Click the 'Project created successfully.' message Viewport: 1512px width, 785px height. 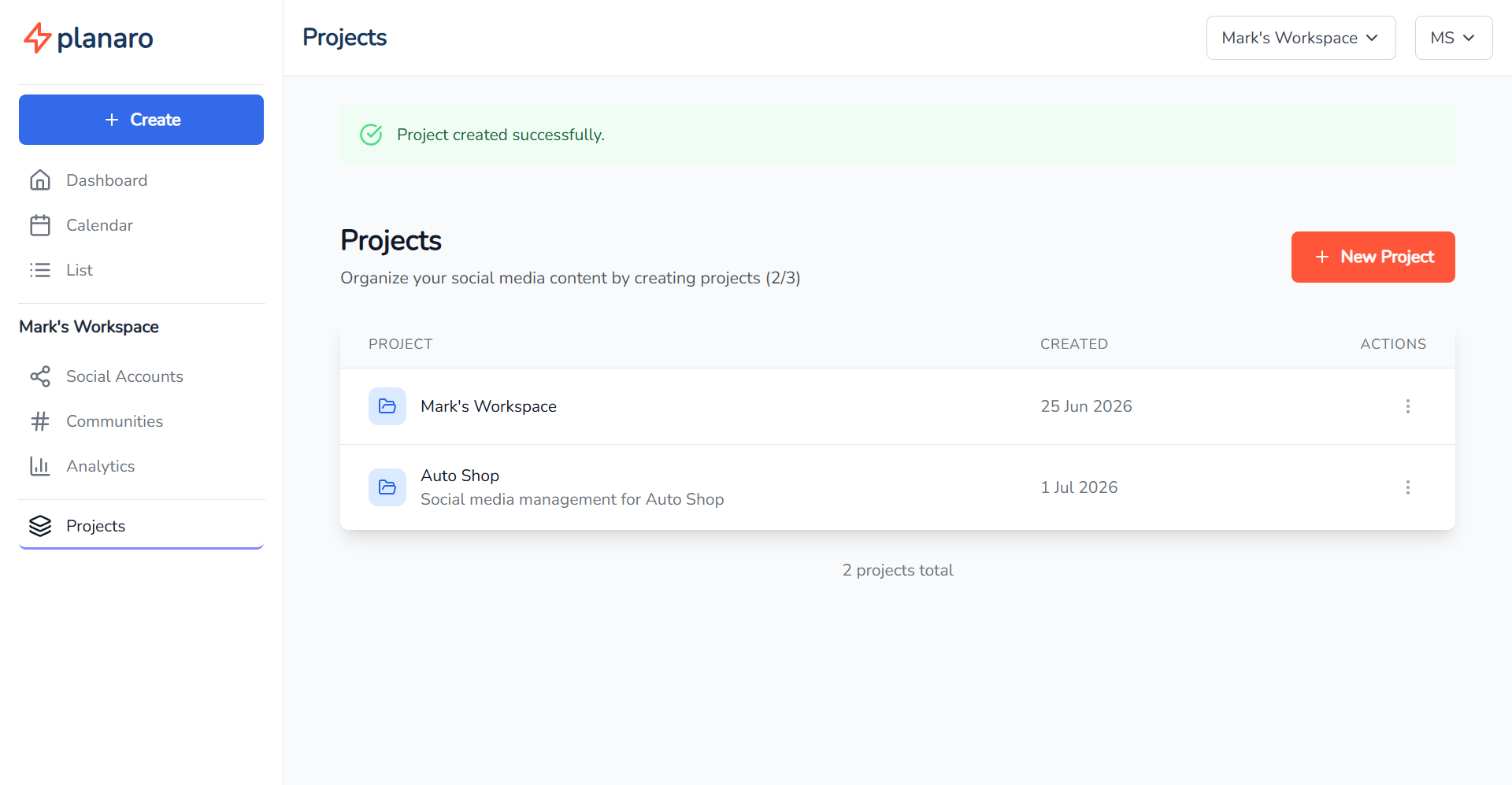501,135
